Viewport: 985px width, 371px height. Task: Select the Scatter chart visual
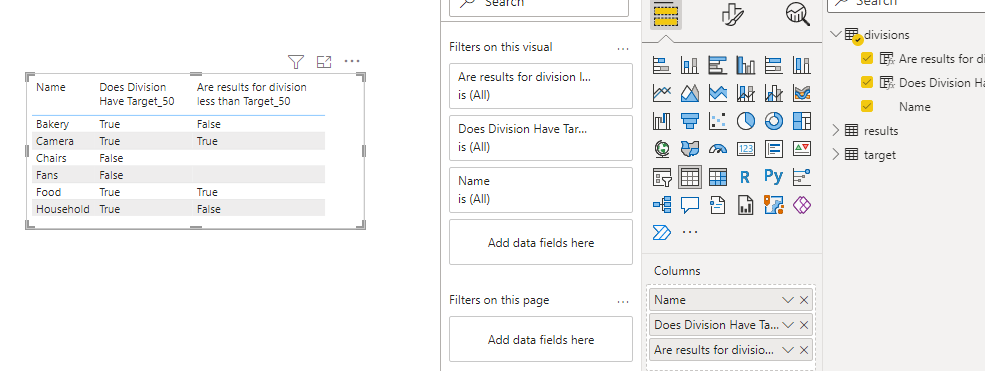pyautogui.click(x=717, y=121)
